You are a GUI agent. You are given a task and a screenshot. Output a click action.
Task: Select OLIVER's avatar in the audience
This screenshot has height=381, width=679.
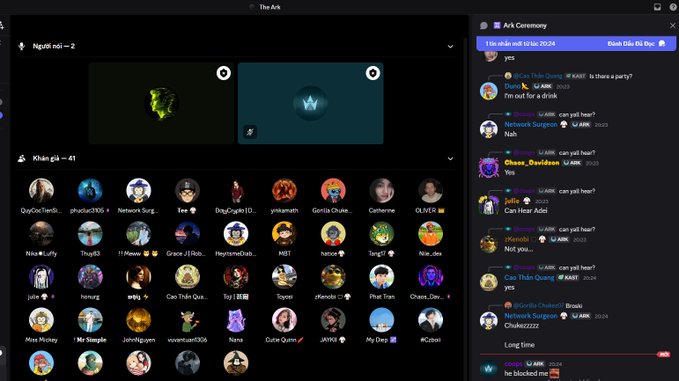point(430,190)
